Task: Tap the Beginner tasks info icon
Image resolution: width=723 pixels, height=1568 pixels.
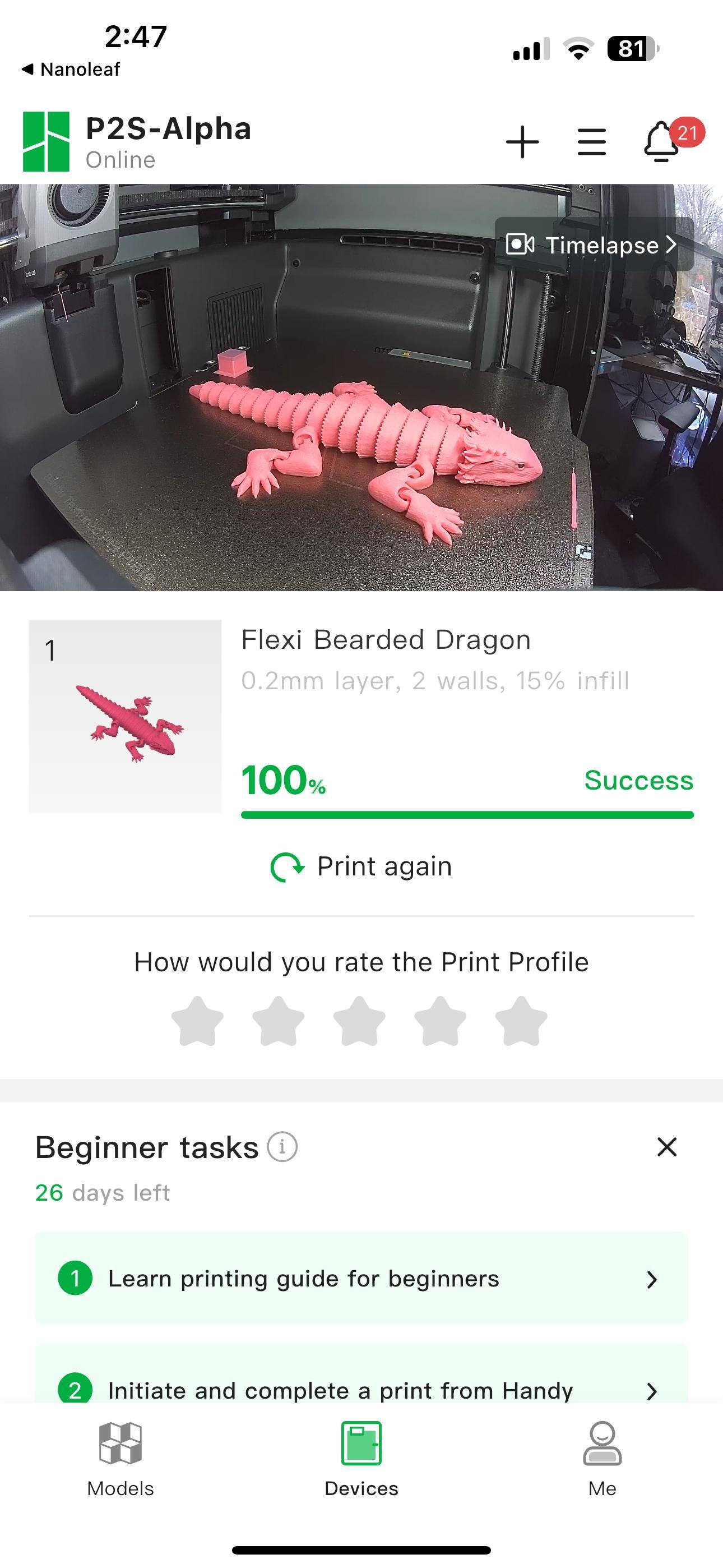Action: tap(282, 1147)
